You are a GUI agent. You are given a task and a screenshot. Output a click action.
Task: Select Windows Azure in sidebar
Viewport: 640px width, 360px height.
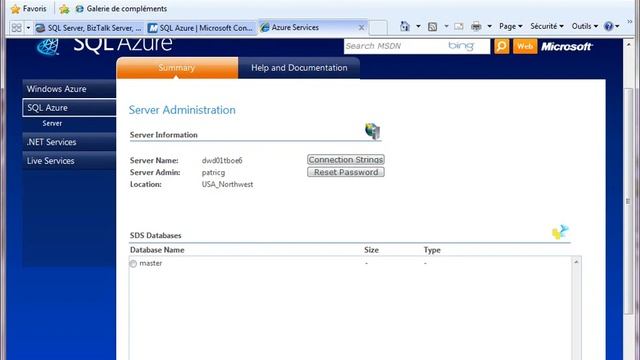click(x=69, y=89)
